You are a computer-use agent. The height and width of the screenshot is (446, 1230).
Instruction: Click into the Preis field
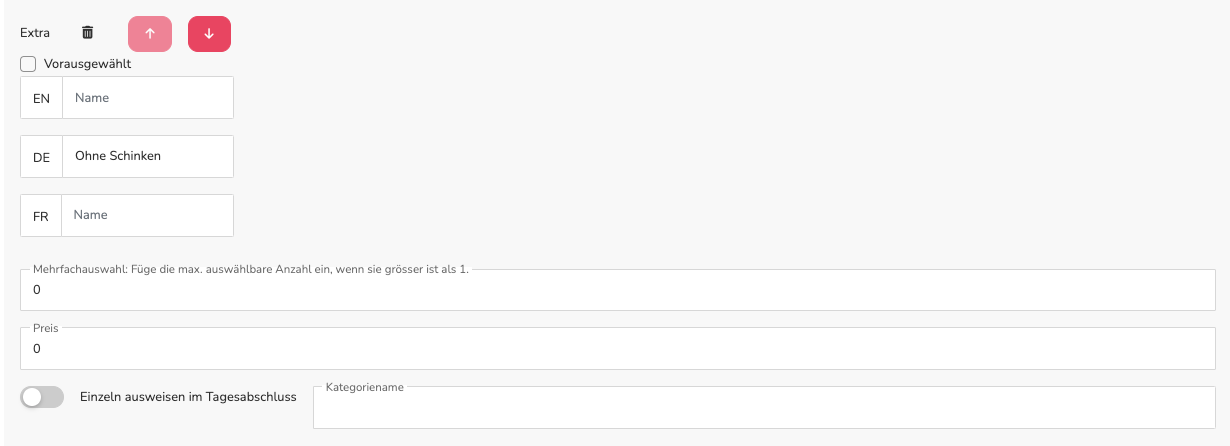[x=618, y=349]
